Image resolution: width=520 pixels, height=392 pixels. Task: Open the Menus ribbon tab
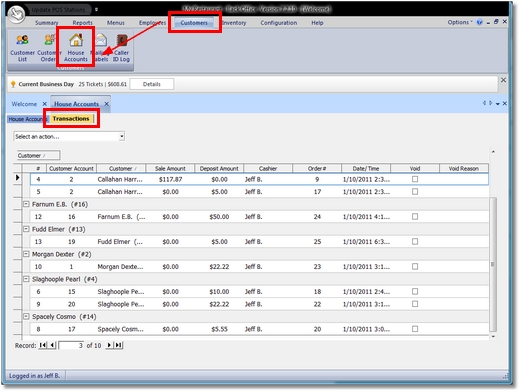tap(116, 23)
